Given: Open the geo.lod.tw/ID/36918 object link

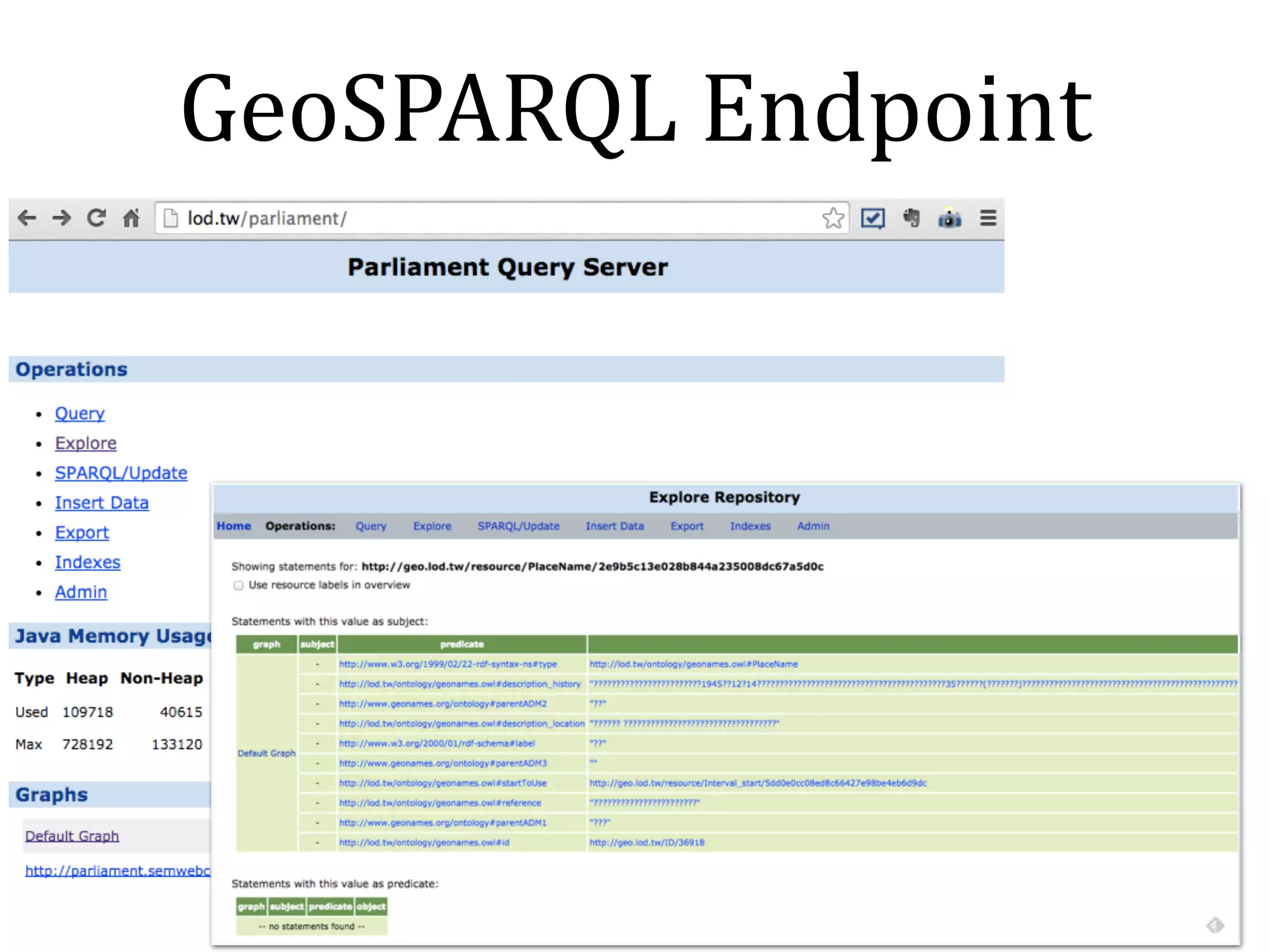Looking at the screenshot, I should coord(647,843).
